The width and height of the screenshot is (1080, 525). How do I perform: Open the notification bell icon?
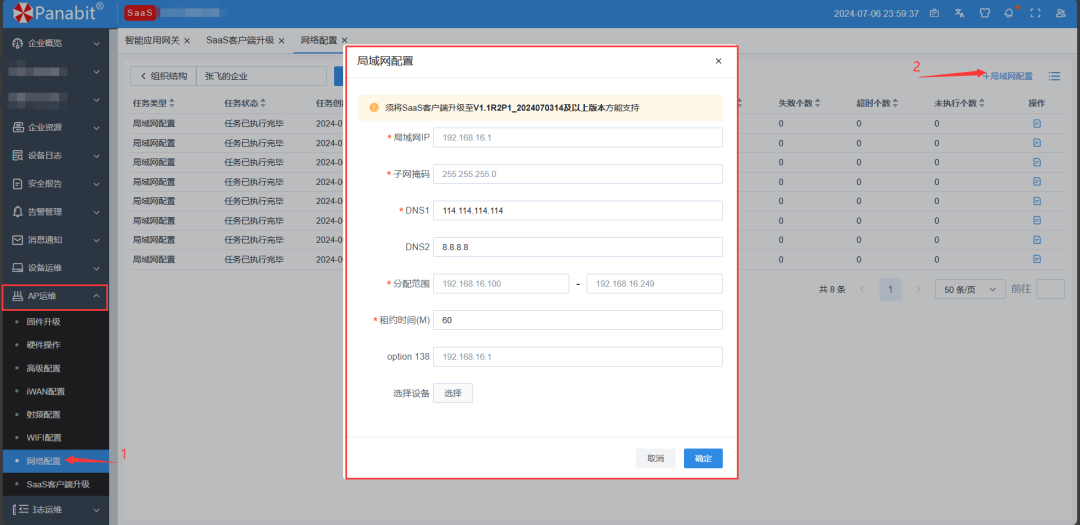[1009, 13]
